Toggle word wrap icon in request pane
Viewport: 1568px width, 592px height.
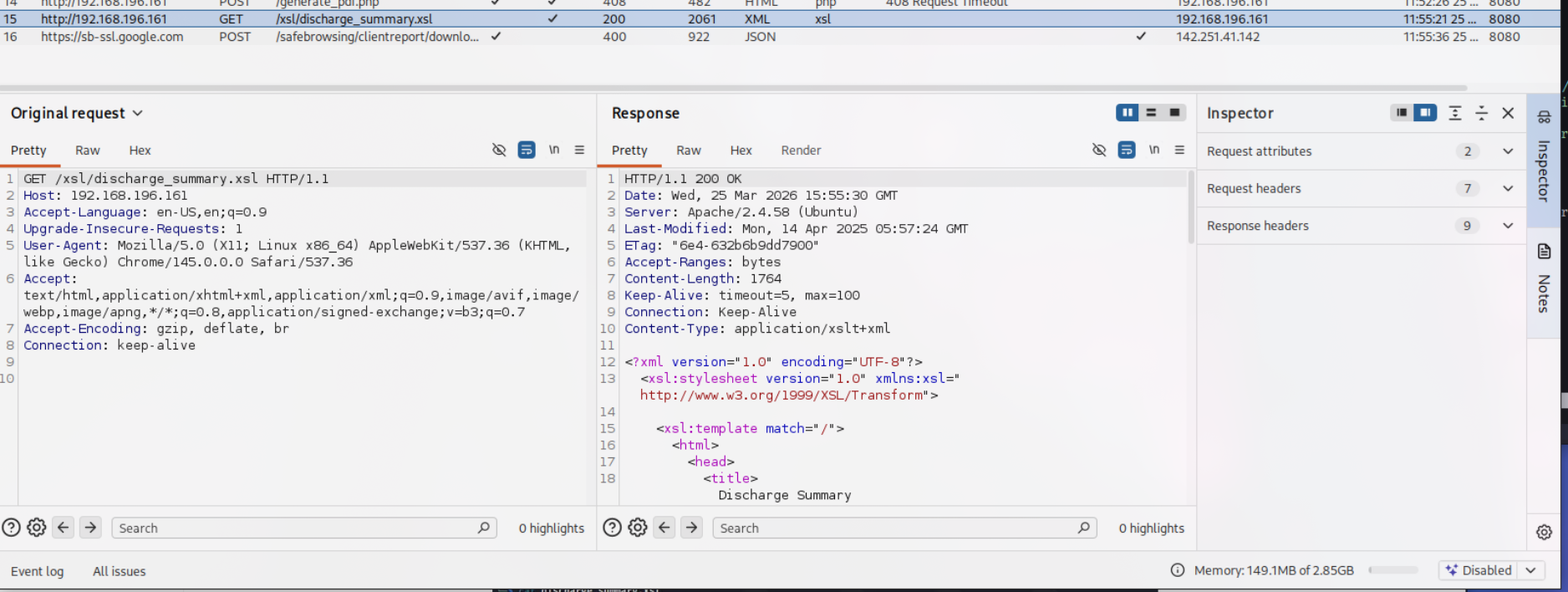point(527,150)
